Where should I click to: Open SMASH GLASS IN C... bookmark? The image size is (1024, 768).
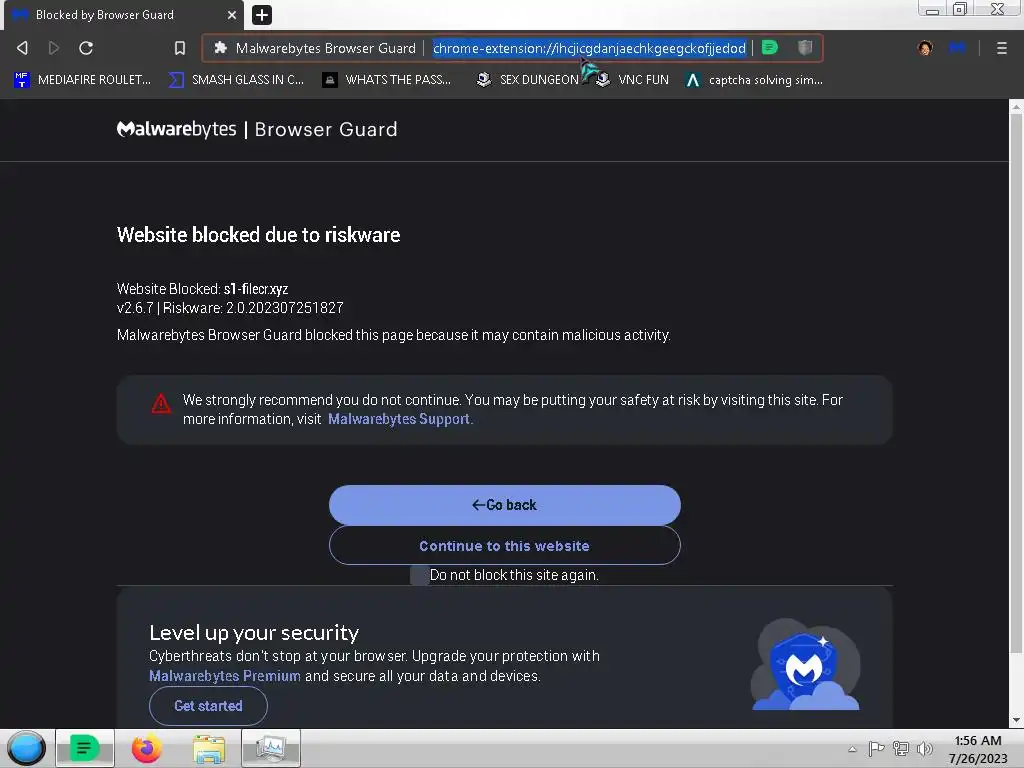pyautogui.click(x=236, y=80)
